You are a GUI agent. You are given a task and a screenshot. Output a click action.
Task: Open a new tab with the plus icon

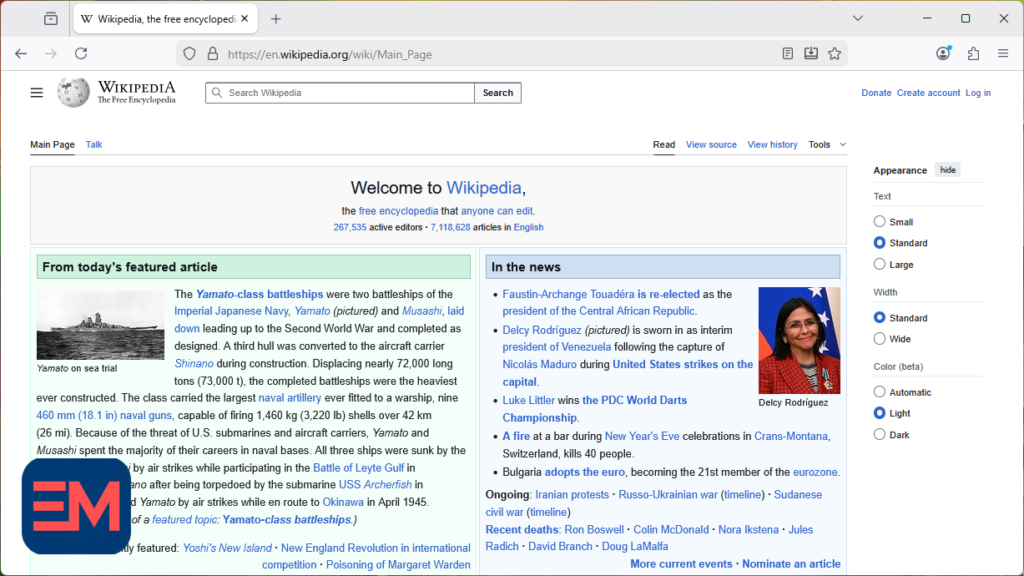276,19
